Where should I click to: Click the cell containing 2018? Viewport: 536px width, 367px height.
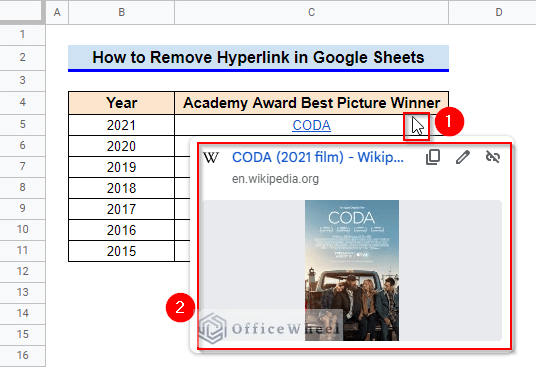pyautogui.click(x=121, y=188)
